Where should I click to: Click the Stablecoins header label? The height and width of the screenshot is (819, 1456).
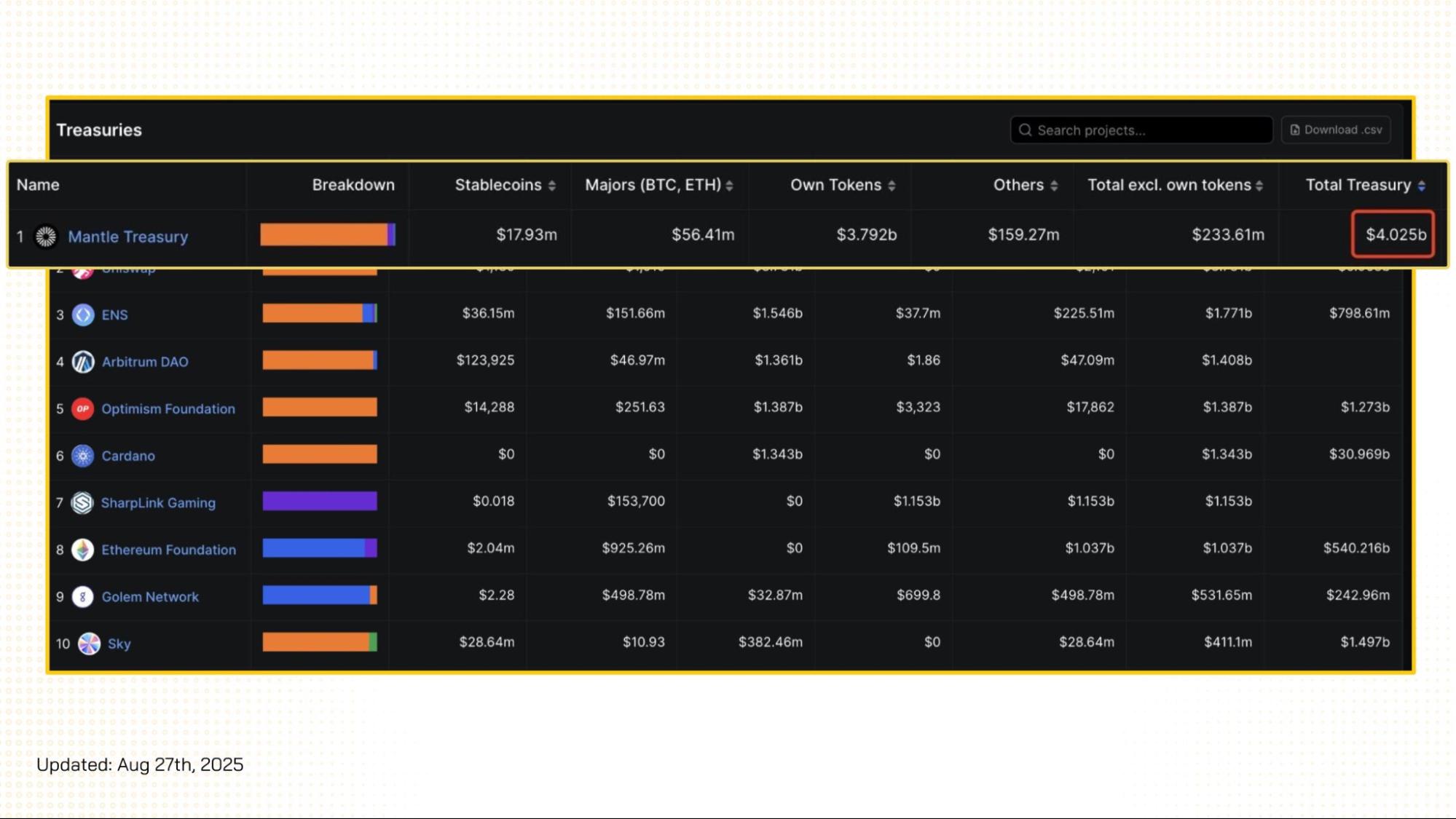coord(498,185)
